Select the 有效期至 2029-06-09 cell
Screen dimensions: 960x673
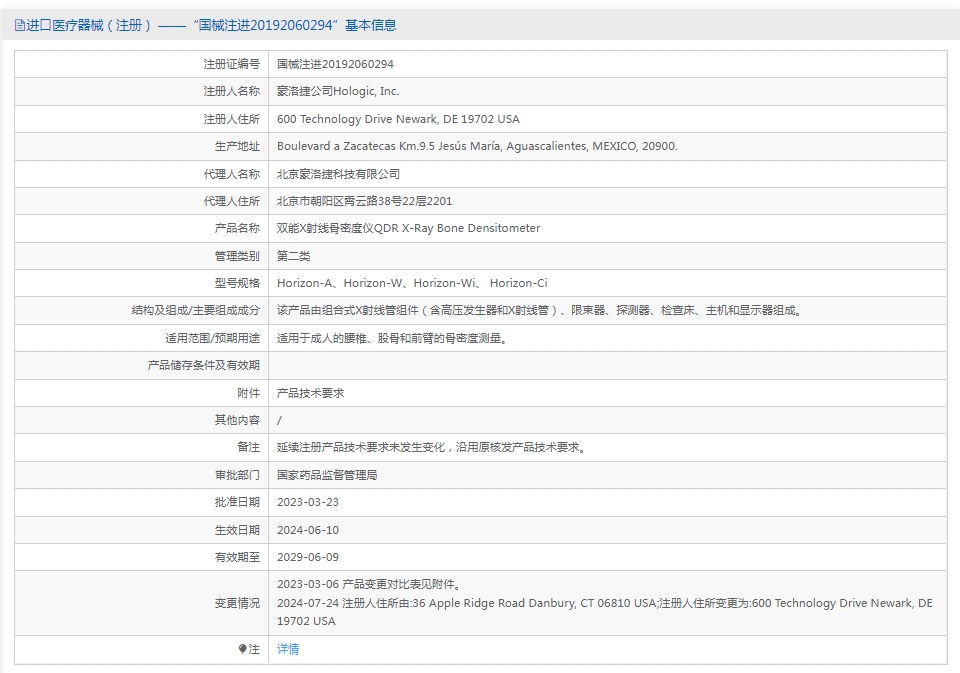[312, 557]
